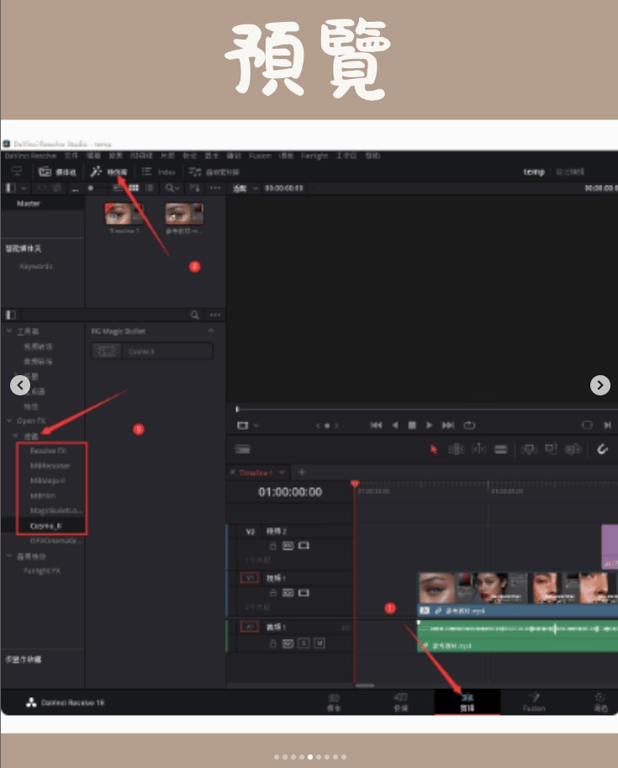The width and height of the screenshot is (618, 768).
Task: Lock the A1 audio track
Action: pos(273,643)
